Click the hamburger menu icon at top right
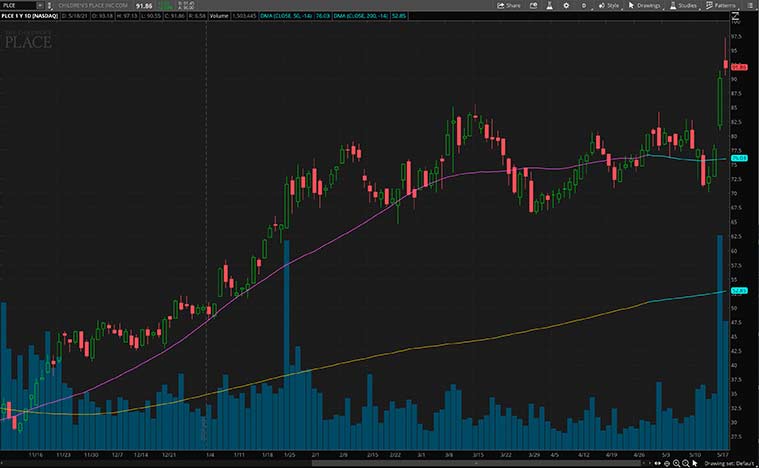Viewport: 759px width, 468px height. tap(752, 5)
